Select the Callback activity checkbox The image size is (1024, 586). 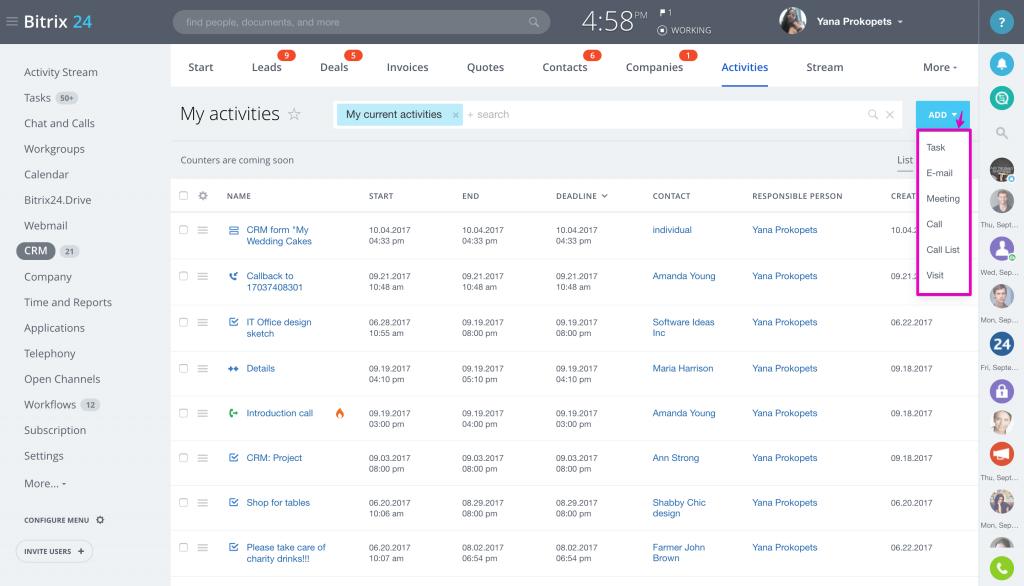[184, 276]
